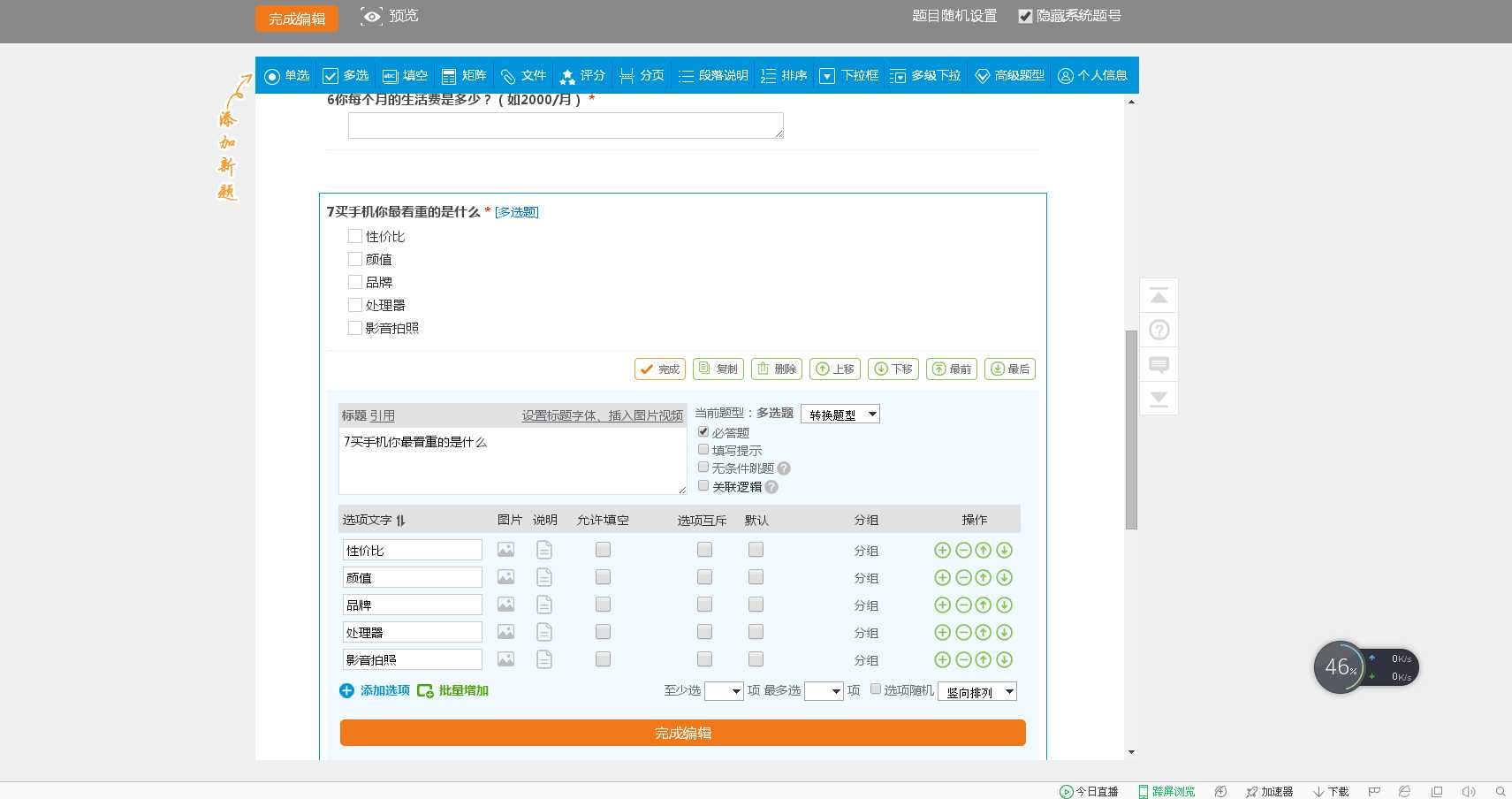Move question up with 上移

coord(835,369)
